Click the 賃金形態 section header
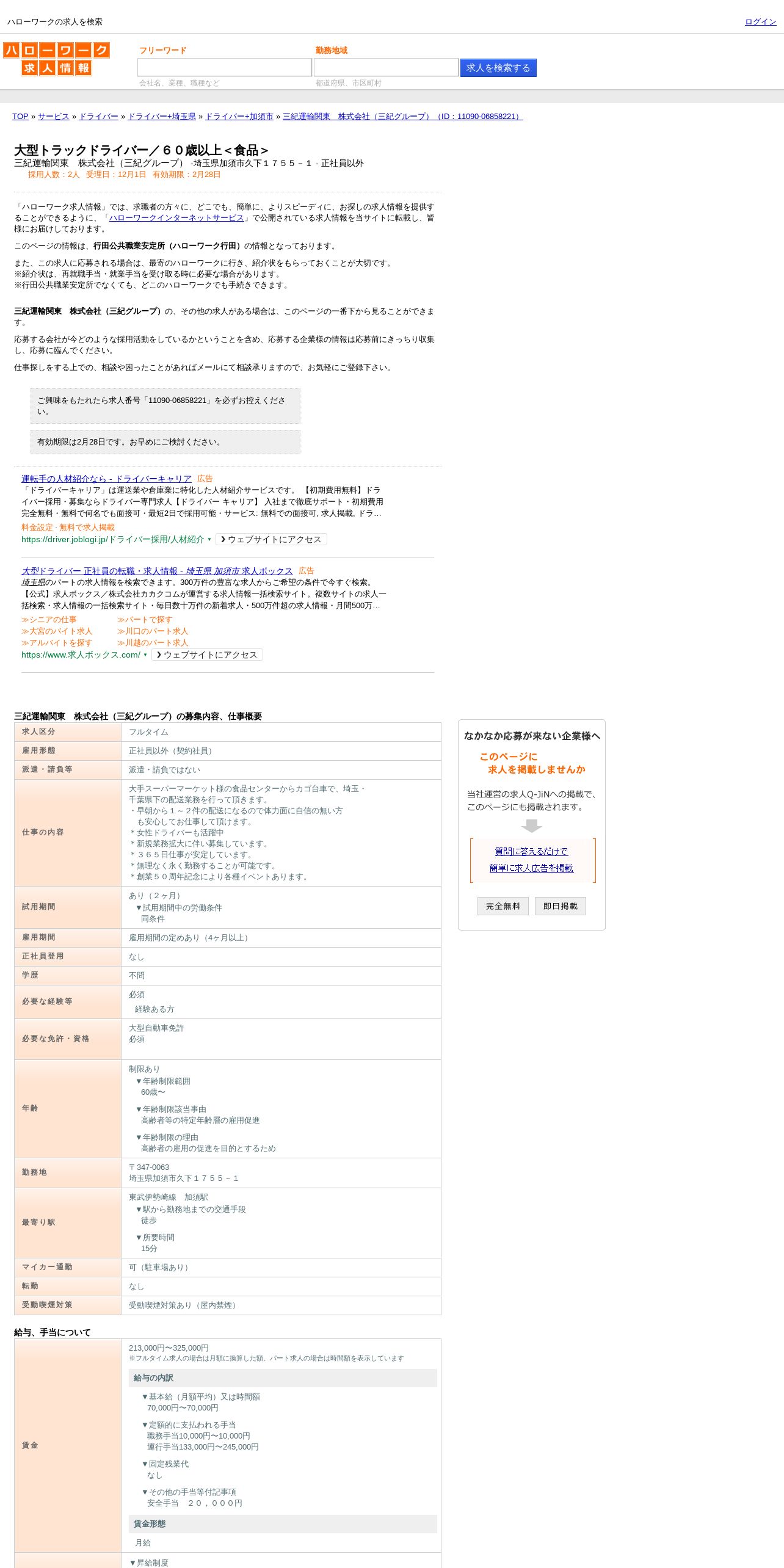The image size is (784, 1568). pos(283,1524)
